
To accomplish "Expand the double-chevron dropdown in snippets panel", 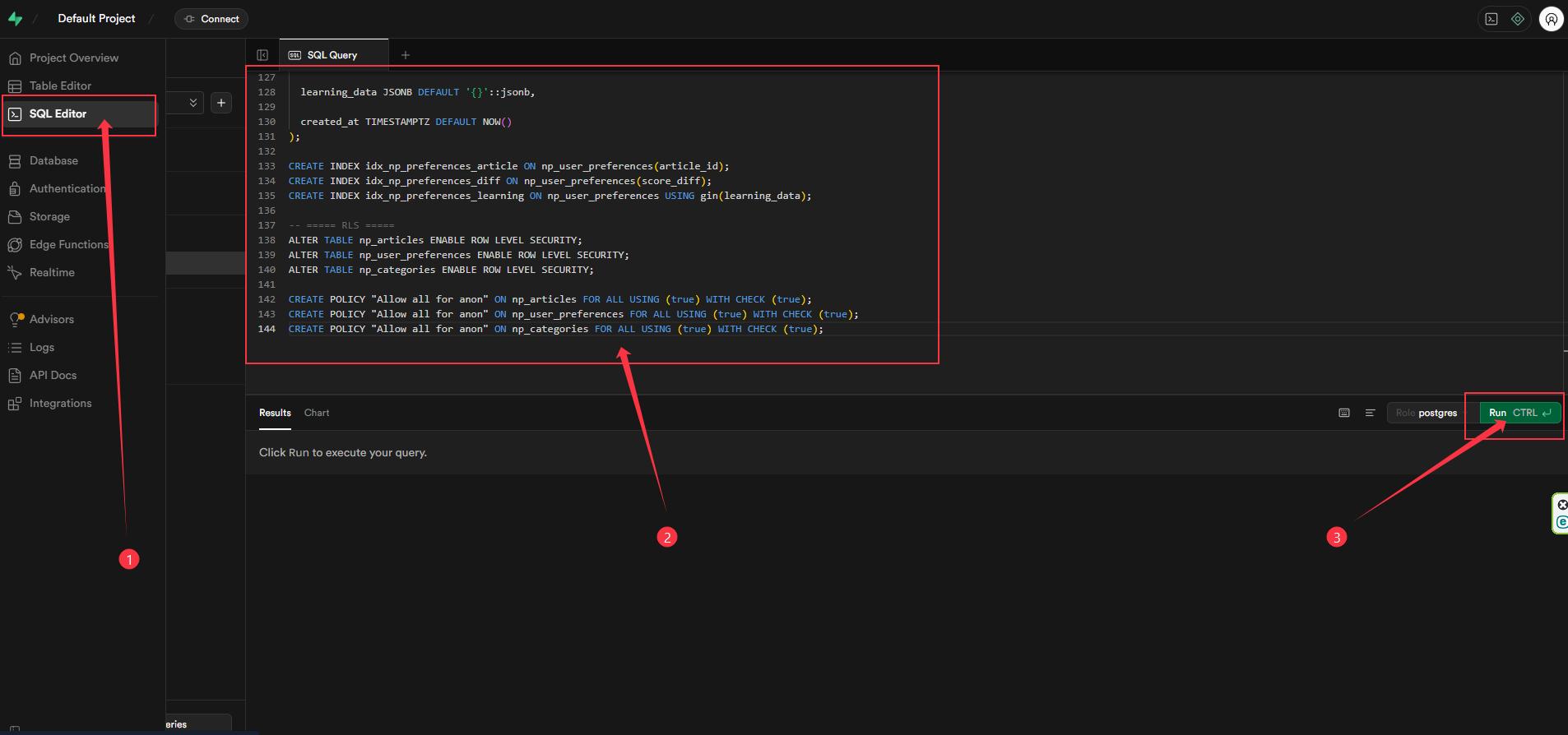I will coord(193,103).
